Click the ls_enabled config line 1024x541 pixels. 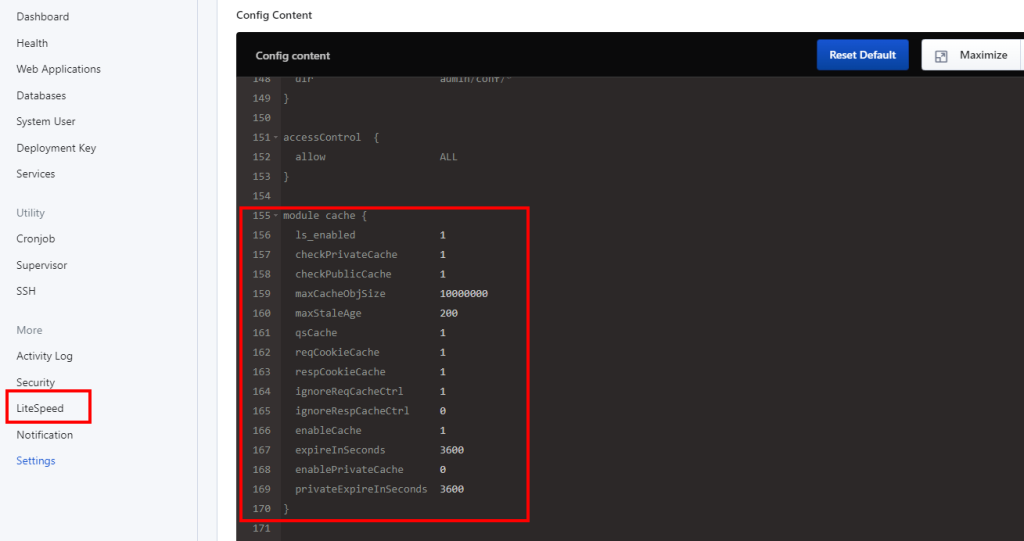point(370,235)
